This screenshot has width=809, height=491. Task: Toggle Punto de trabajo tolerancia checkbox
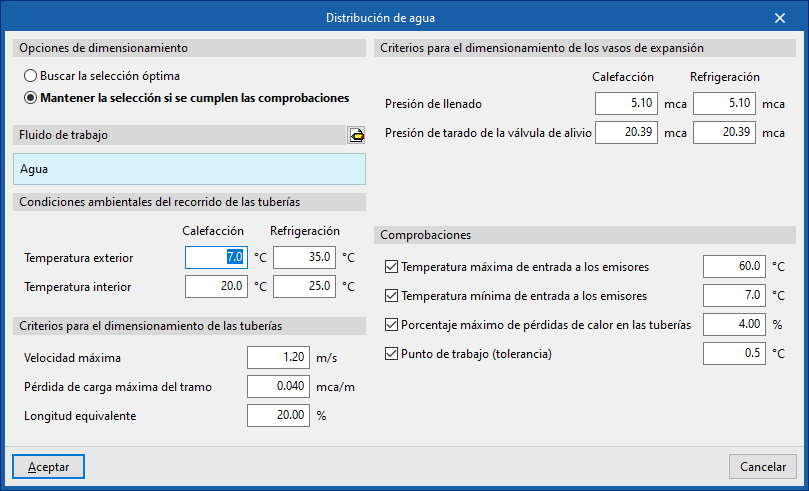[x=391, y=354]
